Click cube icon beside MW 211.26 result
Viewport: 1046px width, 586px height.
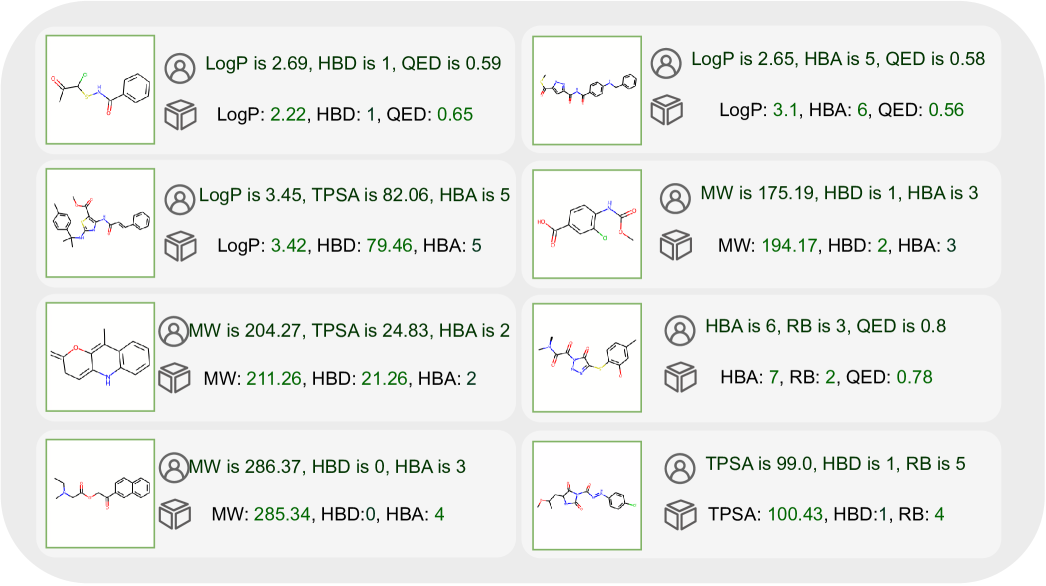click(x=174, y=378)
